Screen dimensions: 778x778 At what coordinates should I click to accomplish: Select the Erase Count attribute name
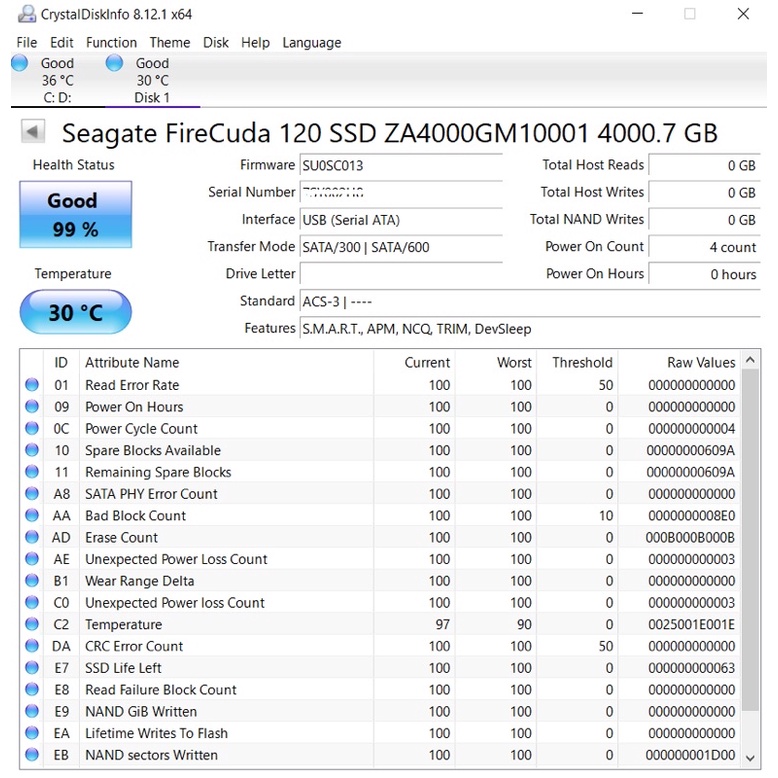click(x=121, y=537)
